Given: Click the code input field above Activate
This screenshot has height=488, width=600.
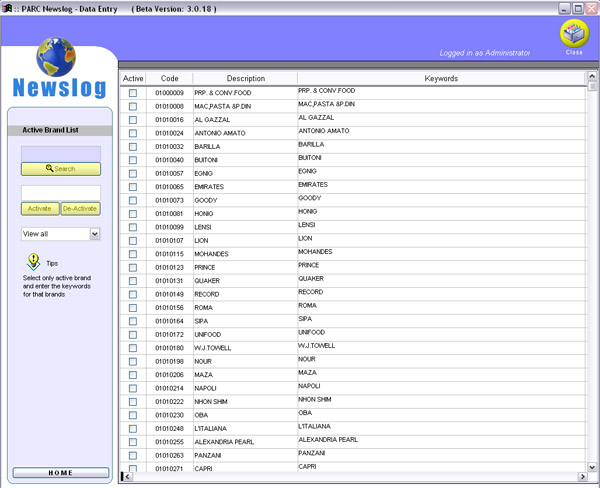Looking at the screenshot, I should click(x=61, y=193).
